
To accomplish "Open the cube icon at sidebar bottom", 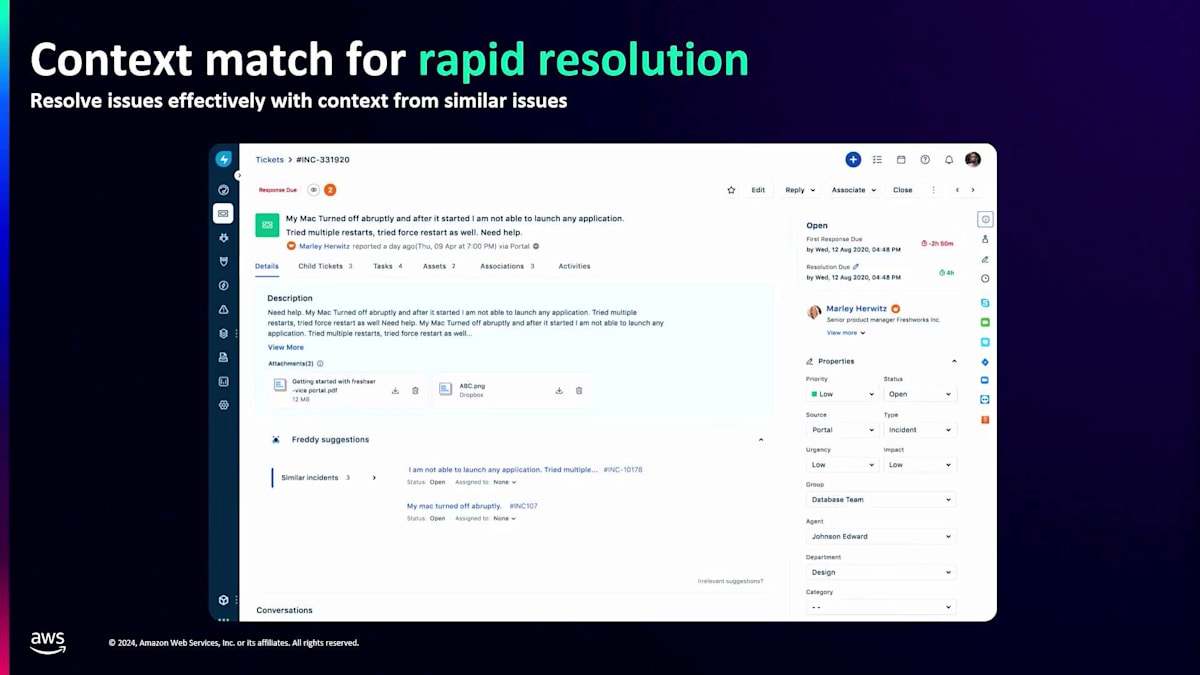I will click(x=224, y=600).
